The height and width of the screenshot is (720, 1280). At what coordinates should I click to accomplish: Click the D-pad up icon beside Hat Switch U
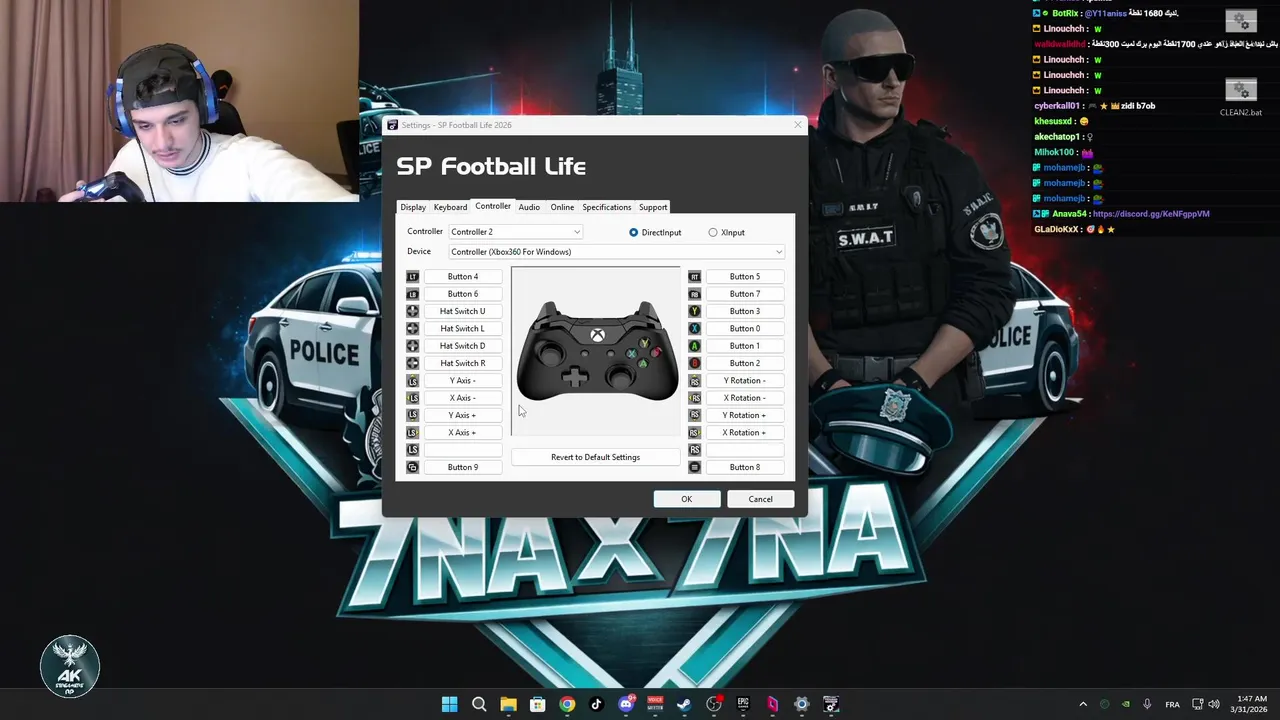pos(412,311)
